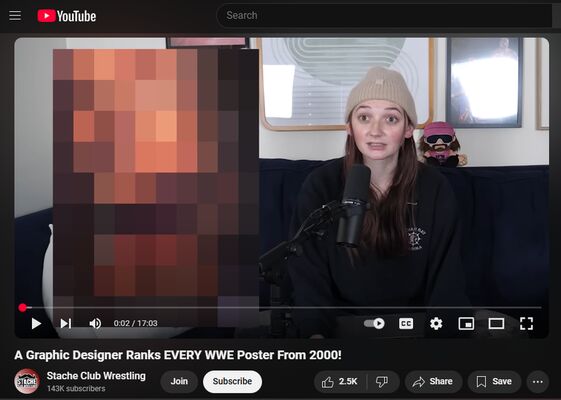The width and height of the screenshot is (561, 400).
Task: Like the video with 2.5K likes
Action: click(x=340, y=381)
